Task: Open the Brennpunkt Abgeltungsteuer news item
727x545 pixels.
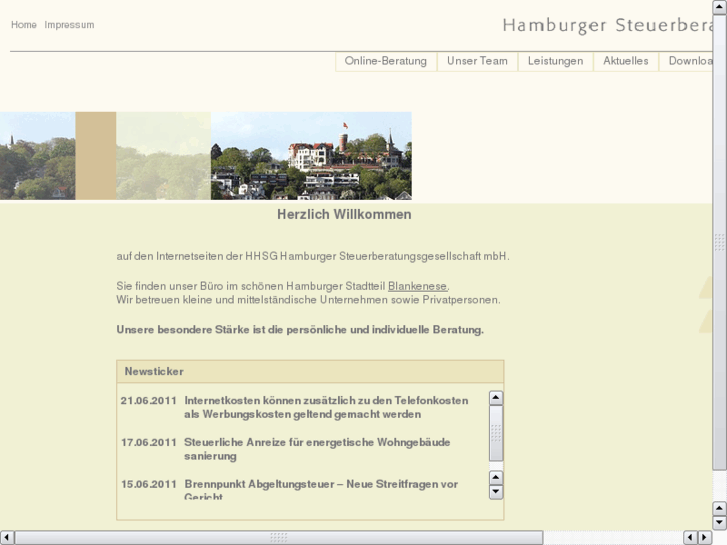Action: pos(321,490)
